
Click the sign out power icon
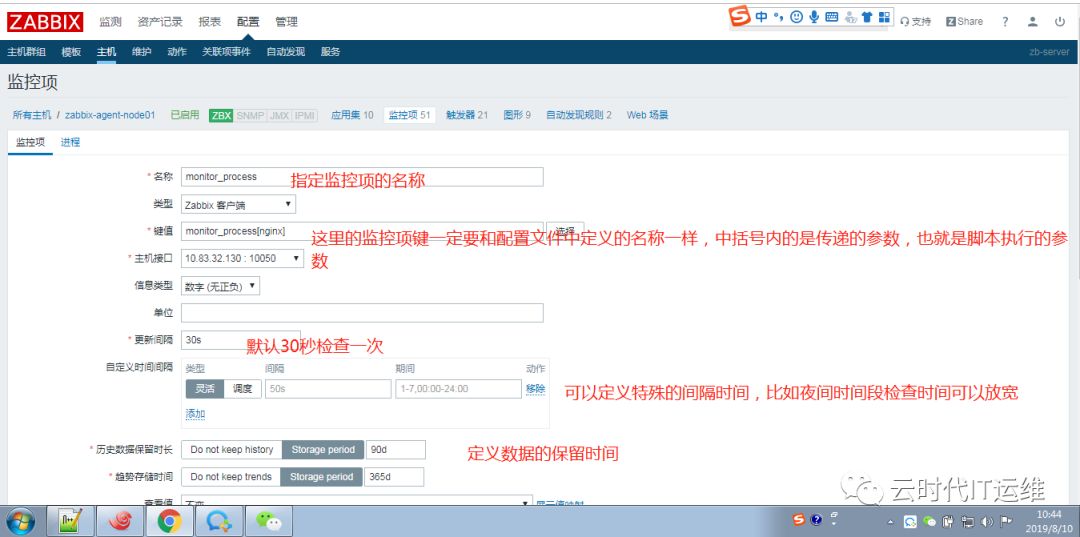pos(1060,21)
